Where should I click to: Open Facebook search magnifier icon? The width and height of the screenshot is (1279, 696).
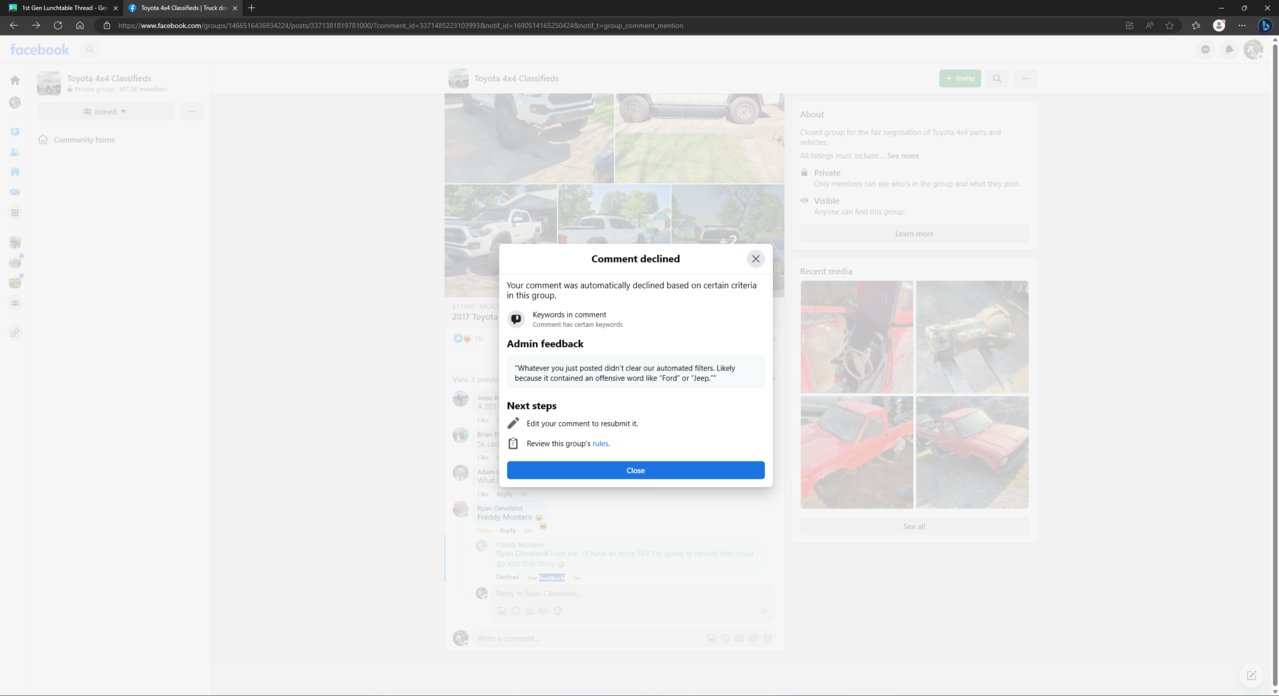tap(89, 49)
